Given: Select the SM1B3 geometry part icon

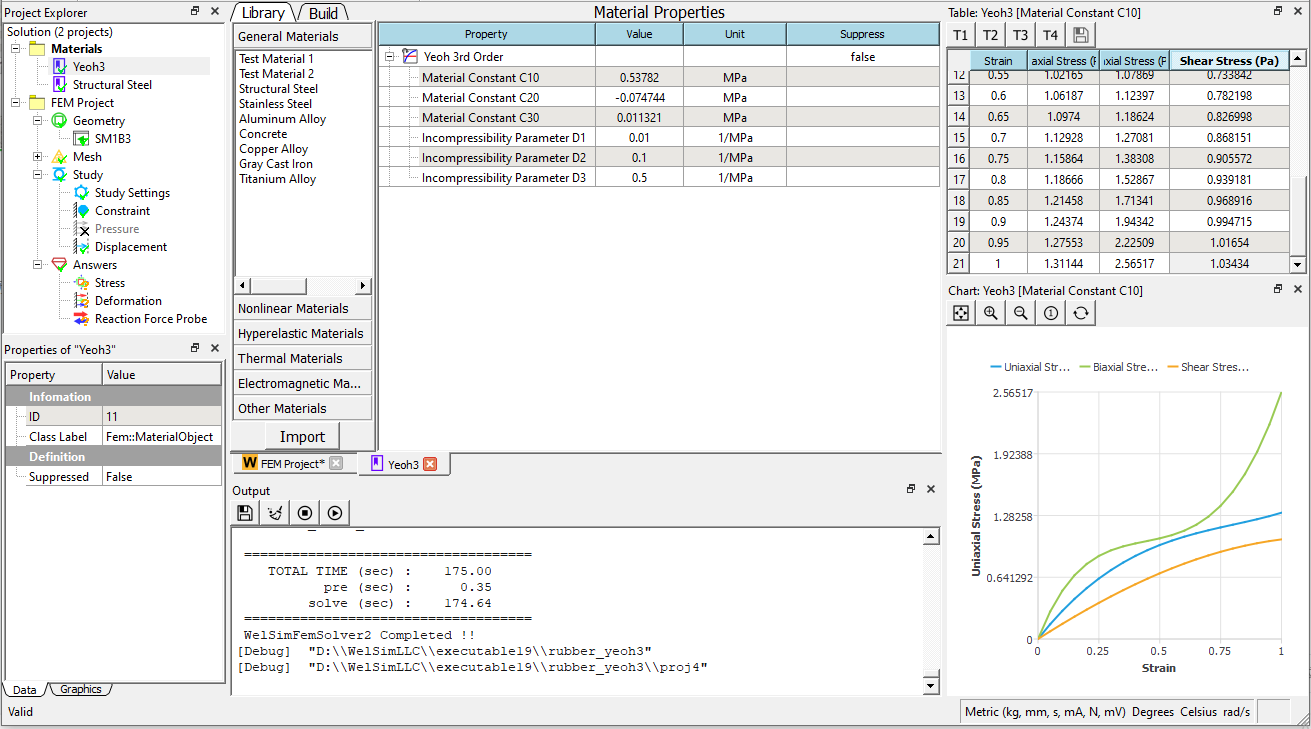Looking at the screenshot, I should tap(82, 139).
